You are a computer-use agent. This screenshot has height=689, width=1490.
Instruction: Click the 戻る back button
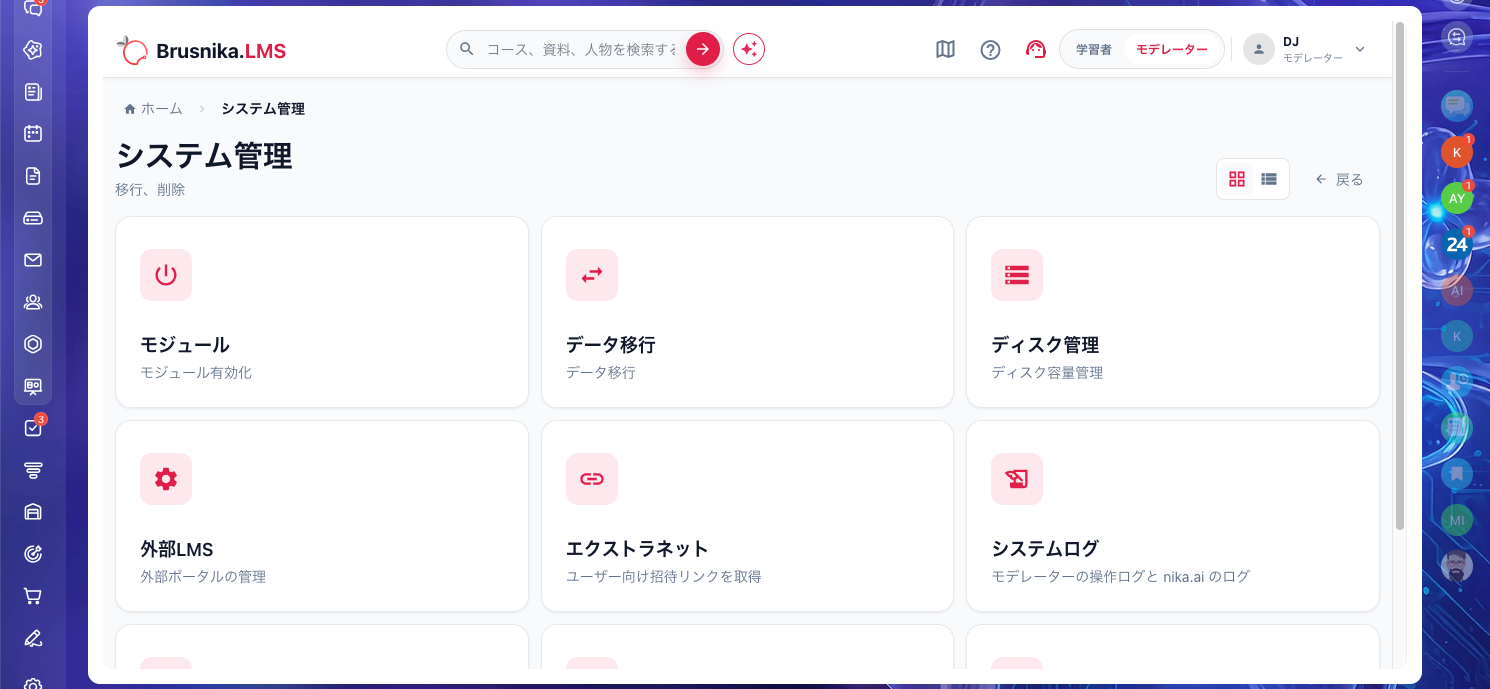point(1339,179)
